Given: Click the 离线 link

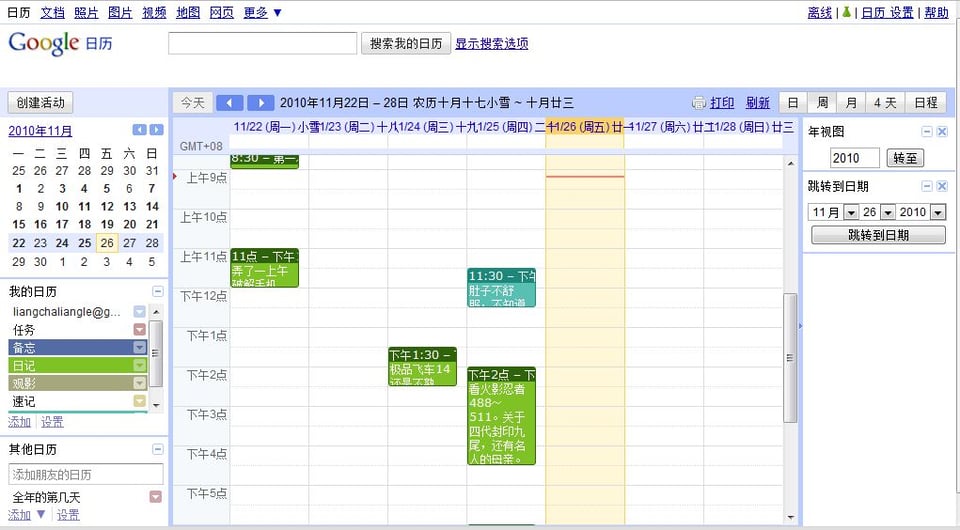Looking at the screenshot, I should [x=820, y=12].
